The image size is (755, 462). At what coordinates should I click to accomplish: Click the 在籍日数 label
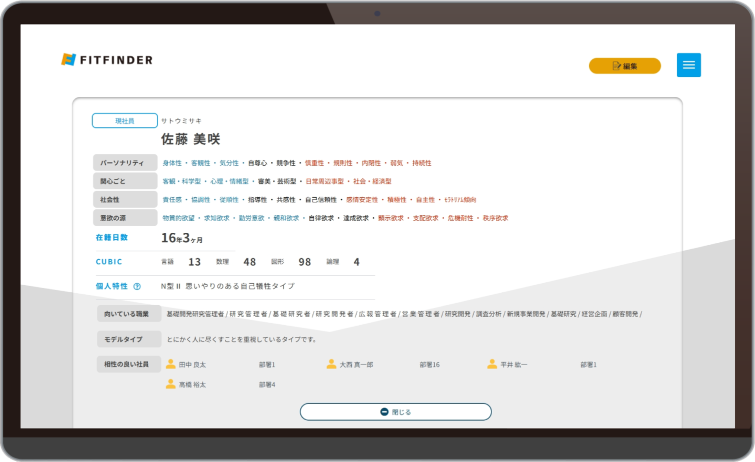pos(112,238)
